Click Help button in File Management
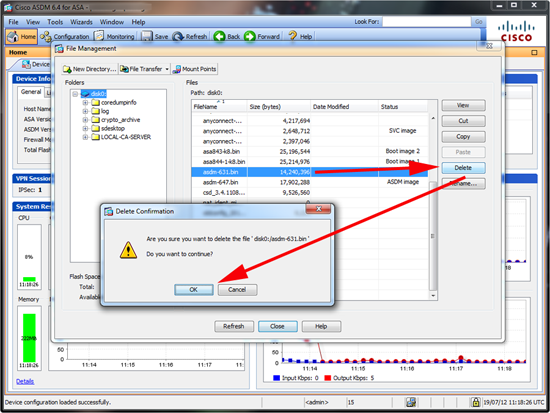Image resolution: width=550 pixels, height=413 pixels. coord(321,326)
